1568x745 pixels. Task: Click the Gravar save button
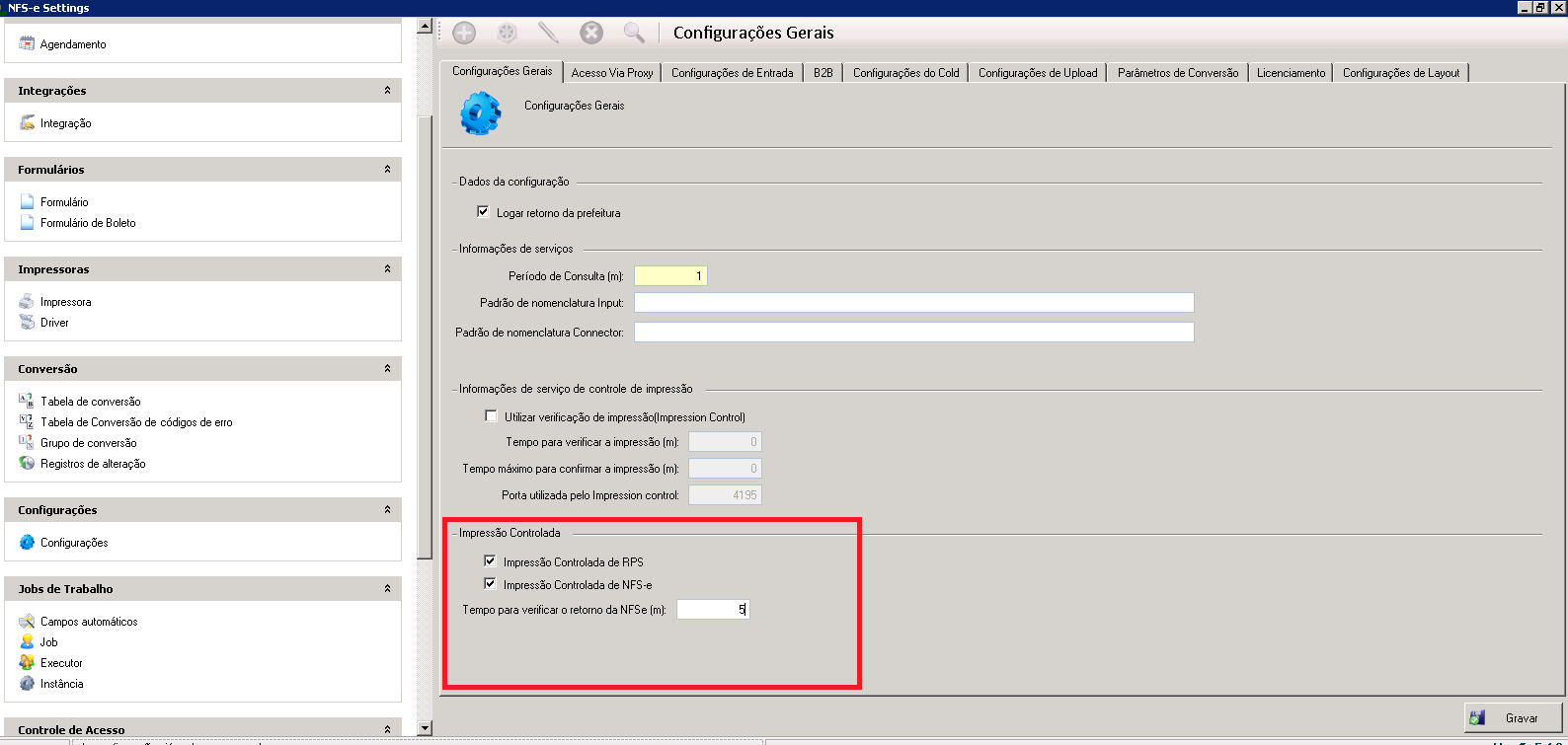(x=1514, y=717)
